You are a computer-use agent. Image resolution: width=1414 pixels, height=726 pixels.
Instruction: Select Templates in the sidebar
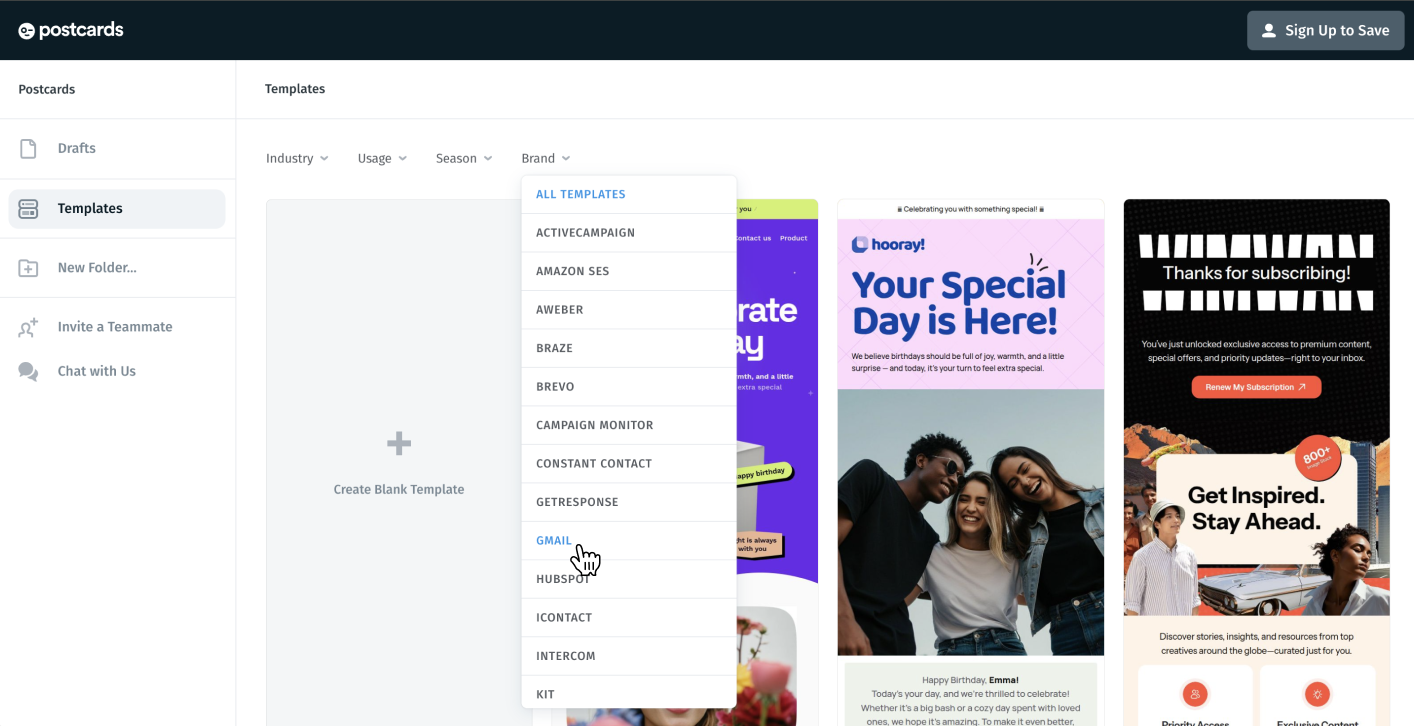coord(117,209)
